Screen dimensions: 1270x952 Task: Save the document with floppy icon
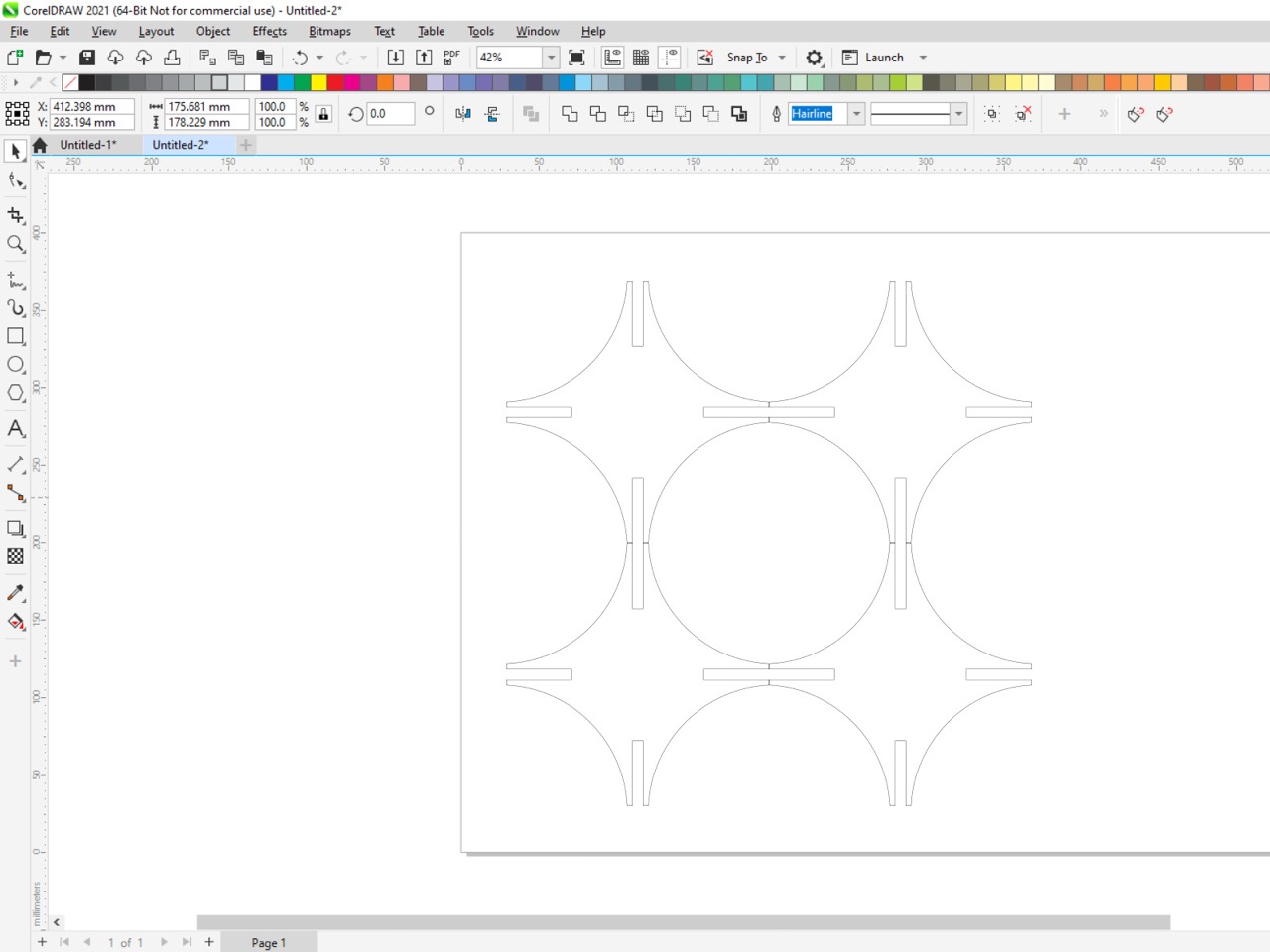pos(87,58)
